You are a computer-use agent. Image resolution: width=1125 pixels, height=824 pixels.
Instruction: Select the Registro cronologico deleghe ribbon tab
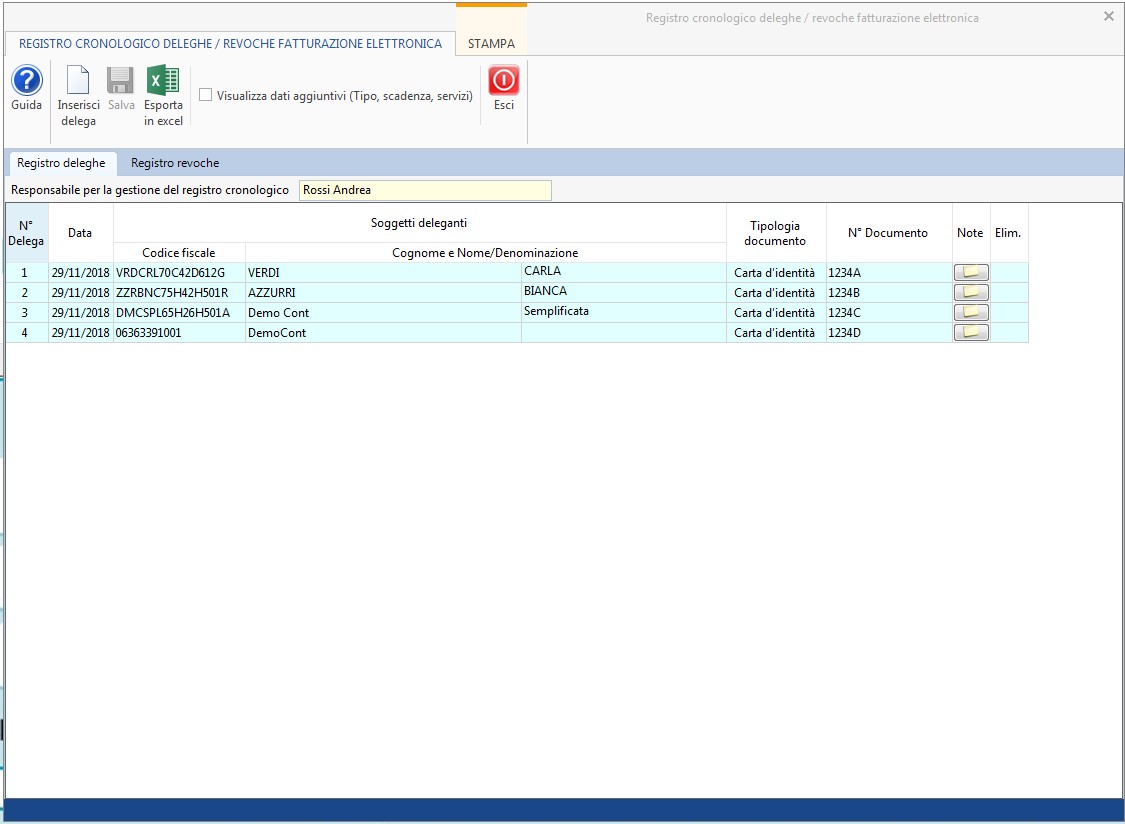pos(230,44)
